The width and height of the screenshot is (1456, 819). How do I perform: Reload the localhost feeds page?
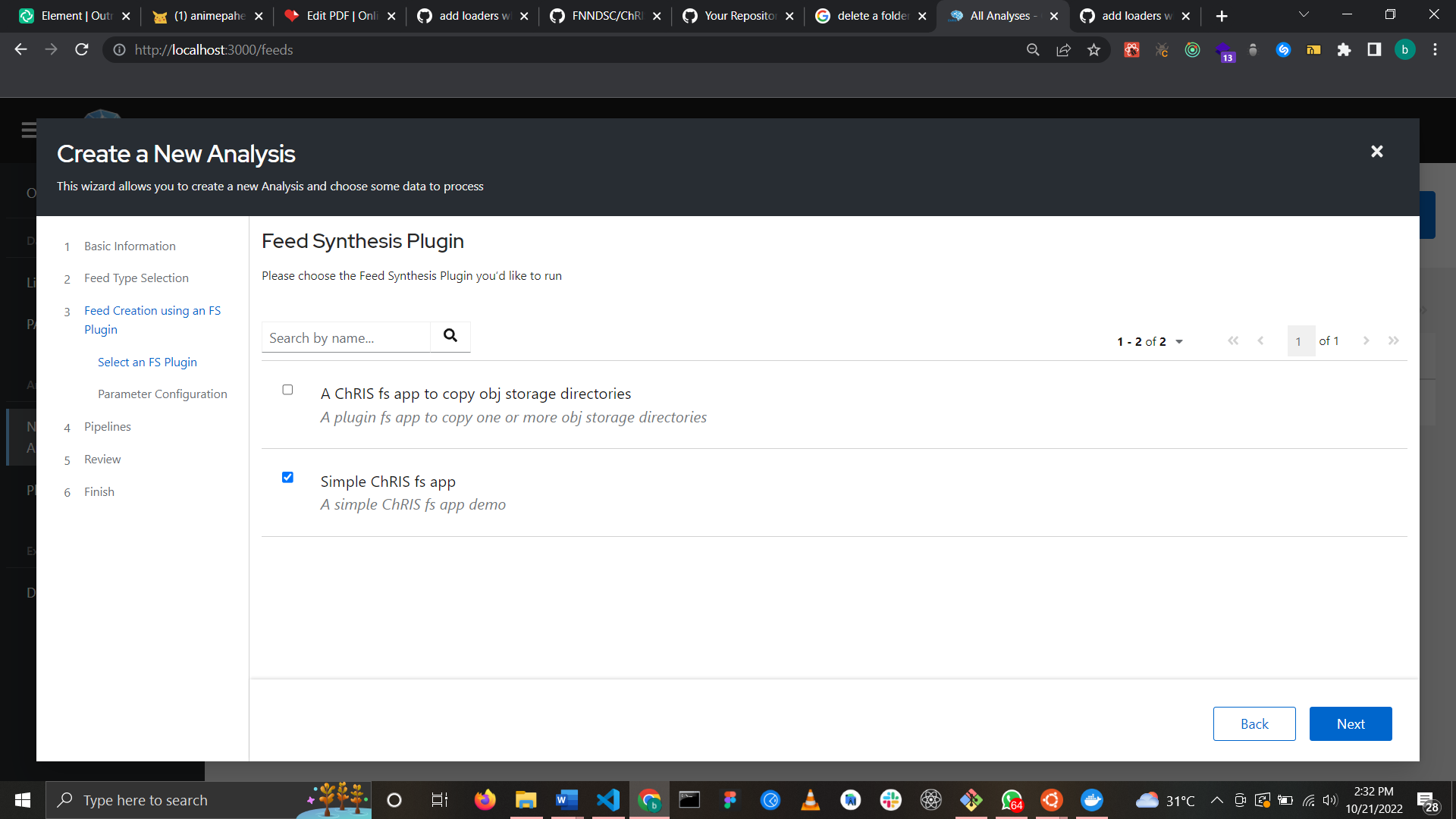(x=82, y=50)
